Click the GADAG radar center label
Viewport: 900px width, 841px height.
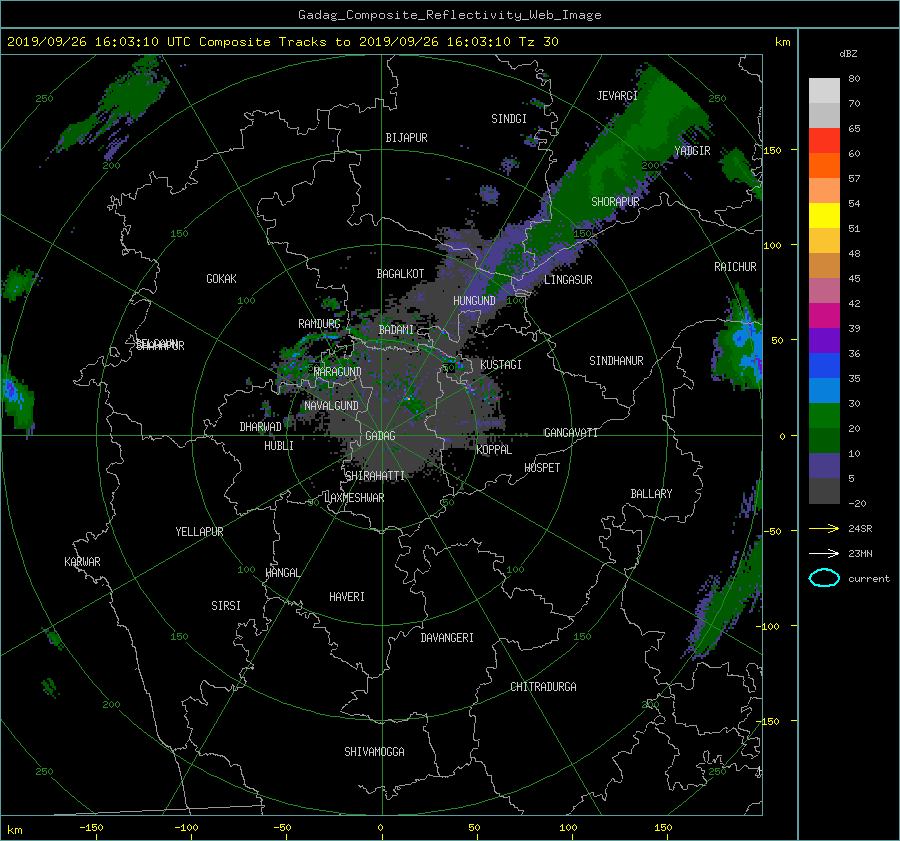380,436
